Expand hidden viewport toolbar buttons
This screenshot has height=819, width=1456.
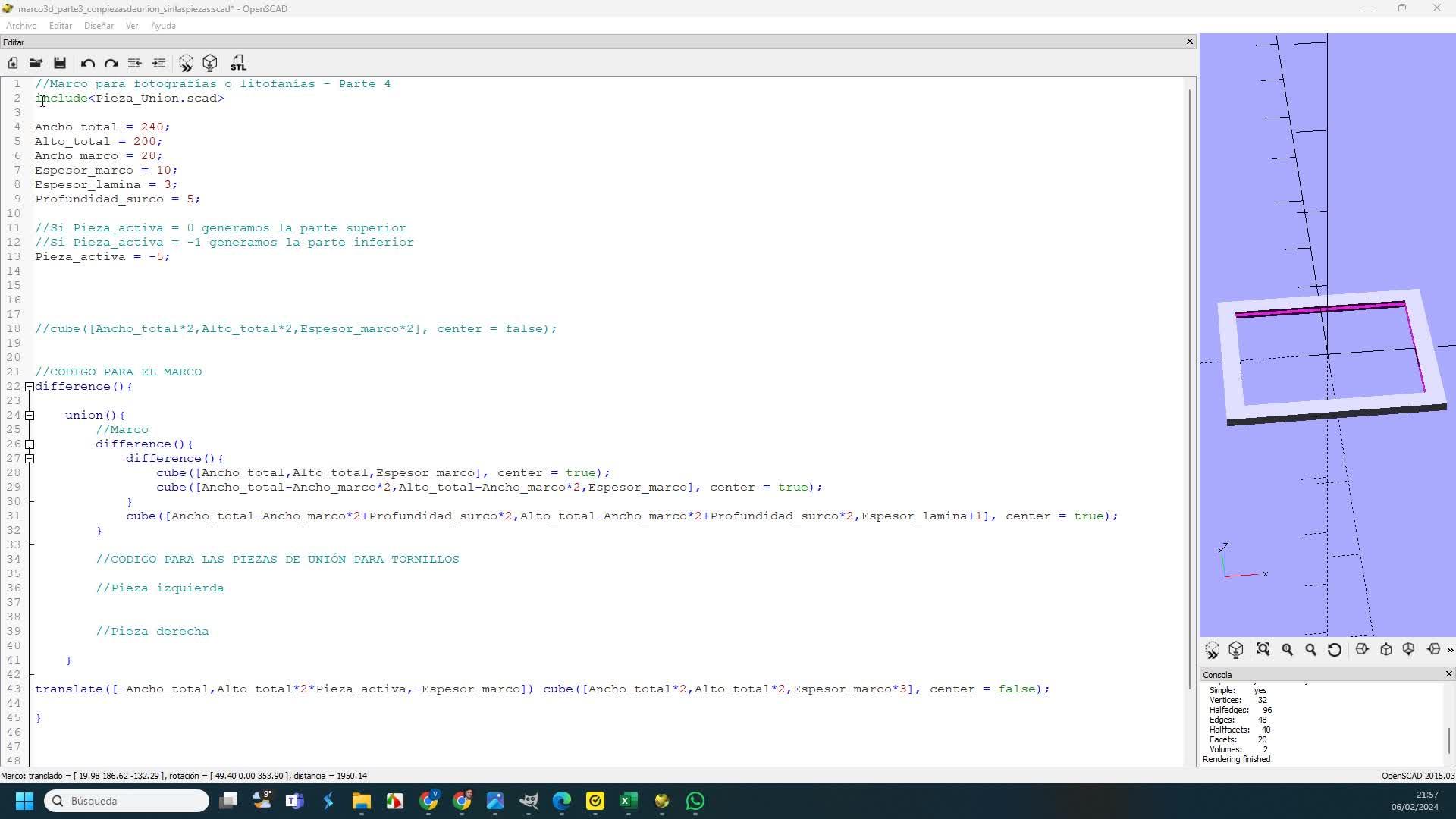pos(1450,650)
